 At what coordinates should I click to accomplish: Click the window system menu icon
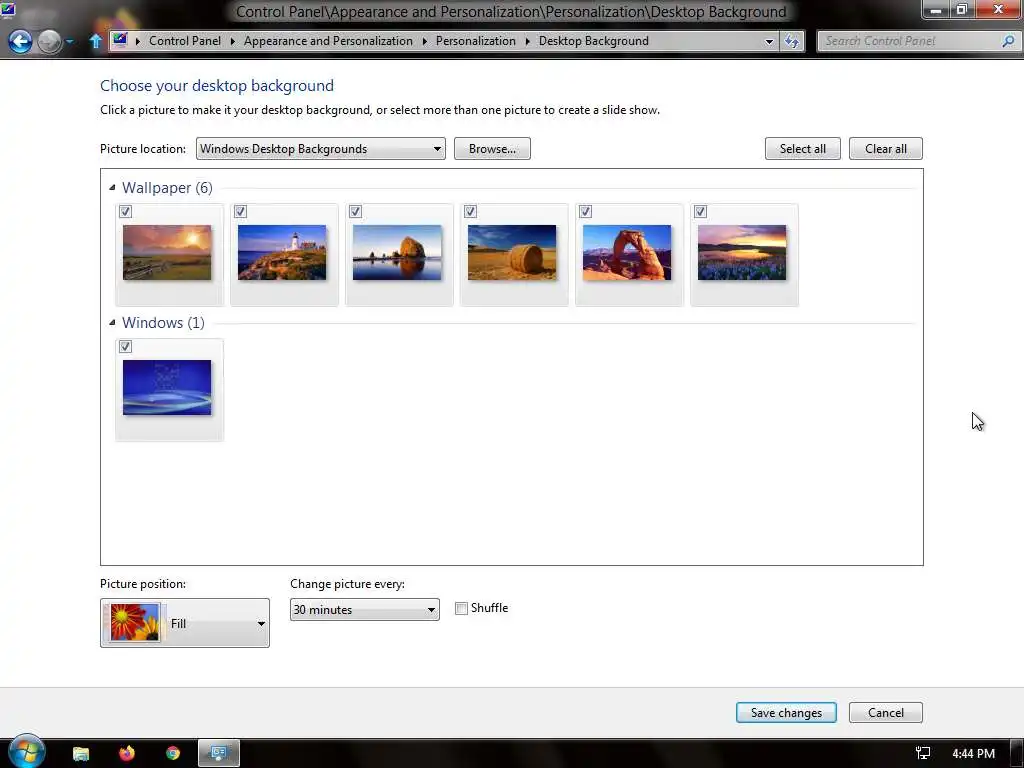pyautogui.click(x=8, y=8)
